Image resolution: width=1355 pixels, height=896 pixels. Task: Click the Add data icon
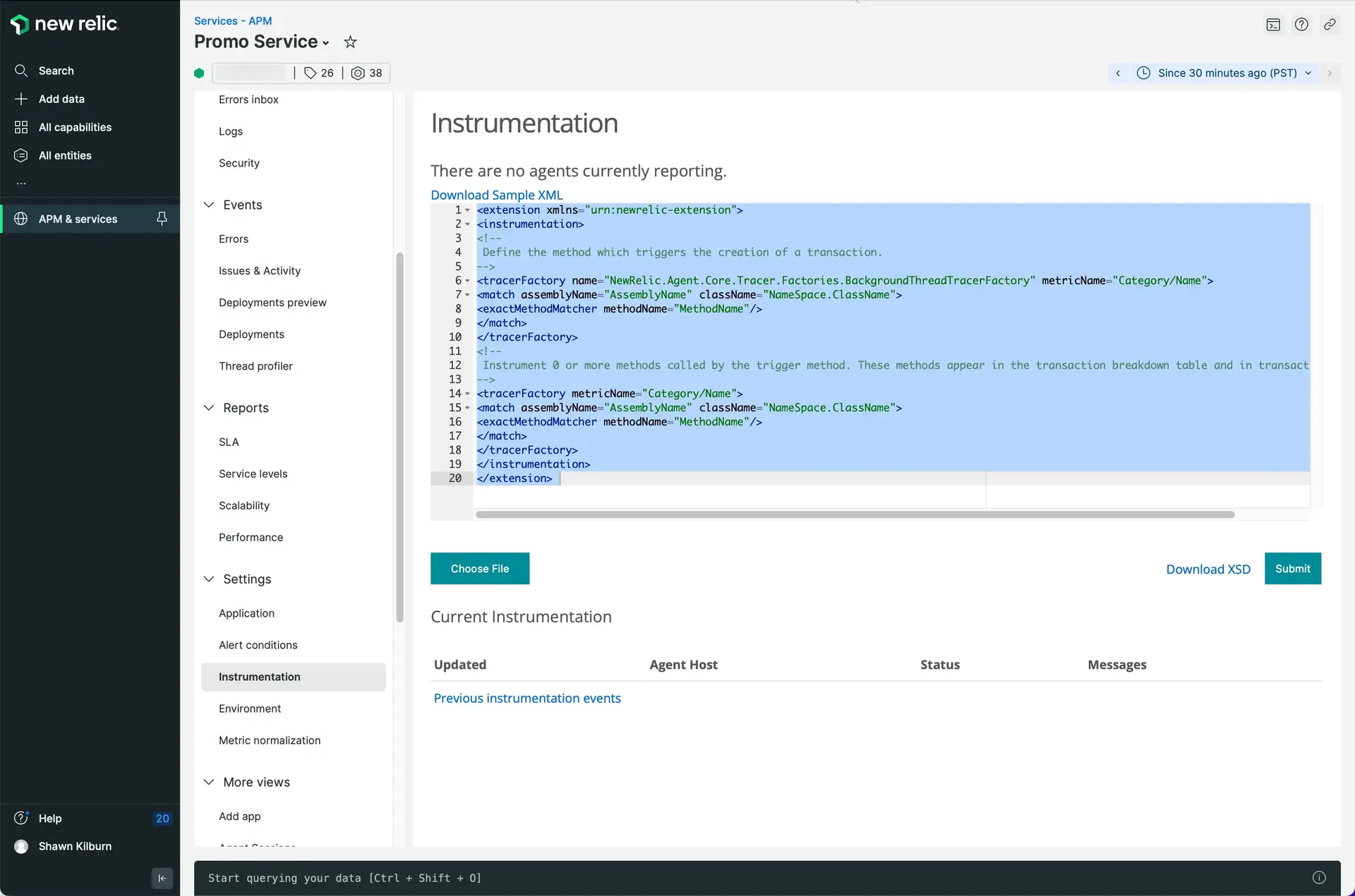tap(21, 98)
